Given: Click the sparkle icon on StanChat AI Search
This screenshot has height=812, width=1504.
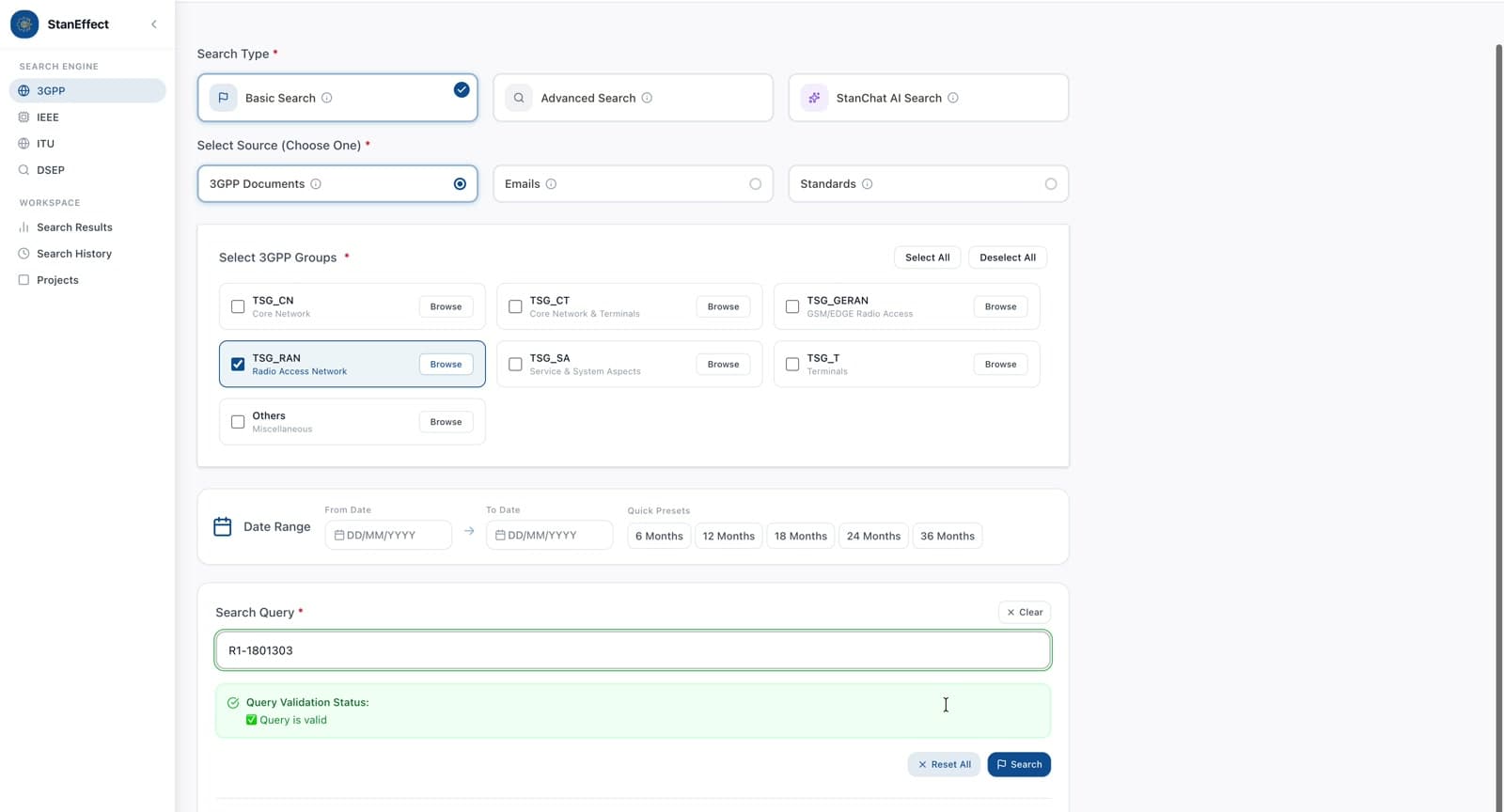Looking at the screenshot, I should (x=814, y=98).
